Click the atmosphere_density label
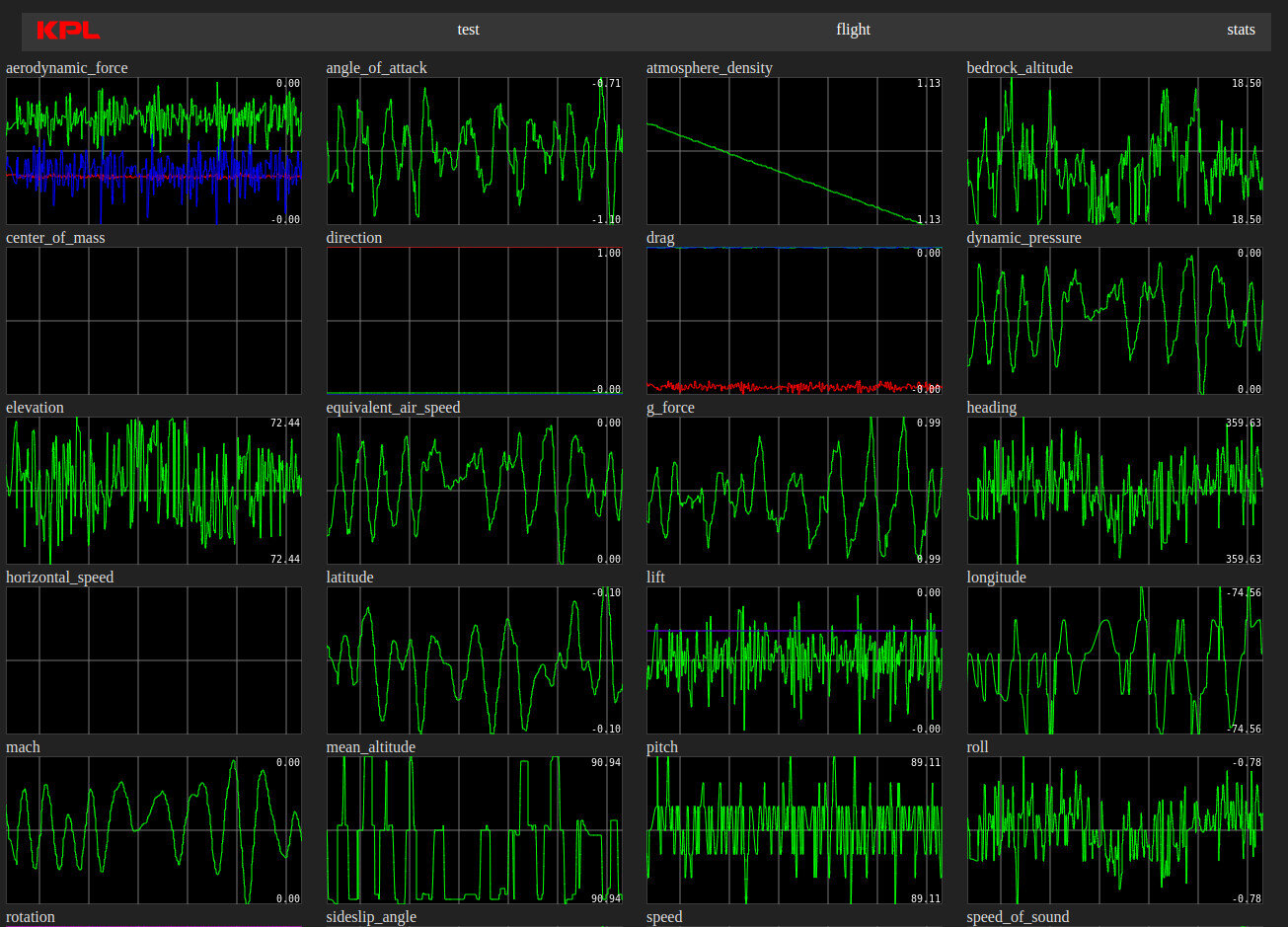Screen dimensions: 1288x927 710,68
